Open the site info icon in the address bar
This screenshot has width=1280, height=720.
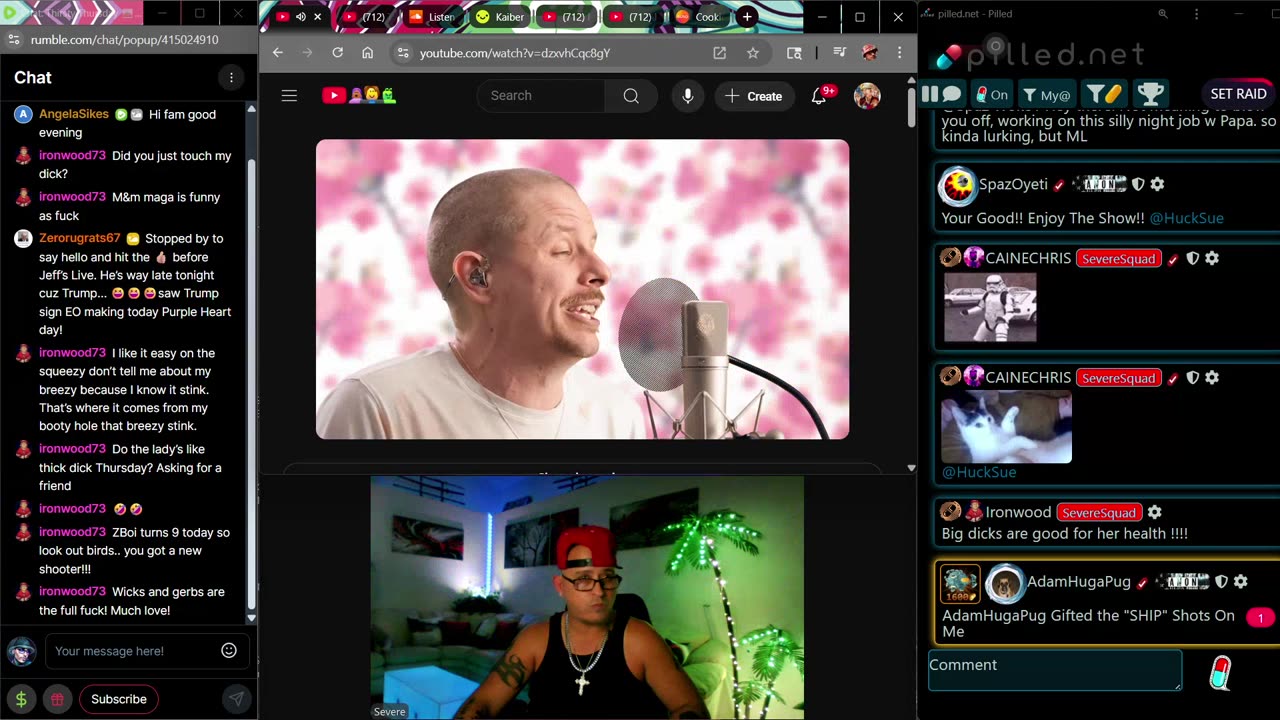(402, 53)
